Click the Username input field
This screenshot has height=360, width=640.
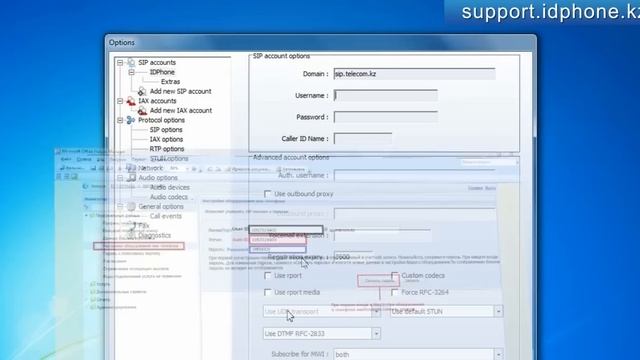386,96
